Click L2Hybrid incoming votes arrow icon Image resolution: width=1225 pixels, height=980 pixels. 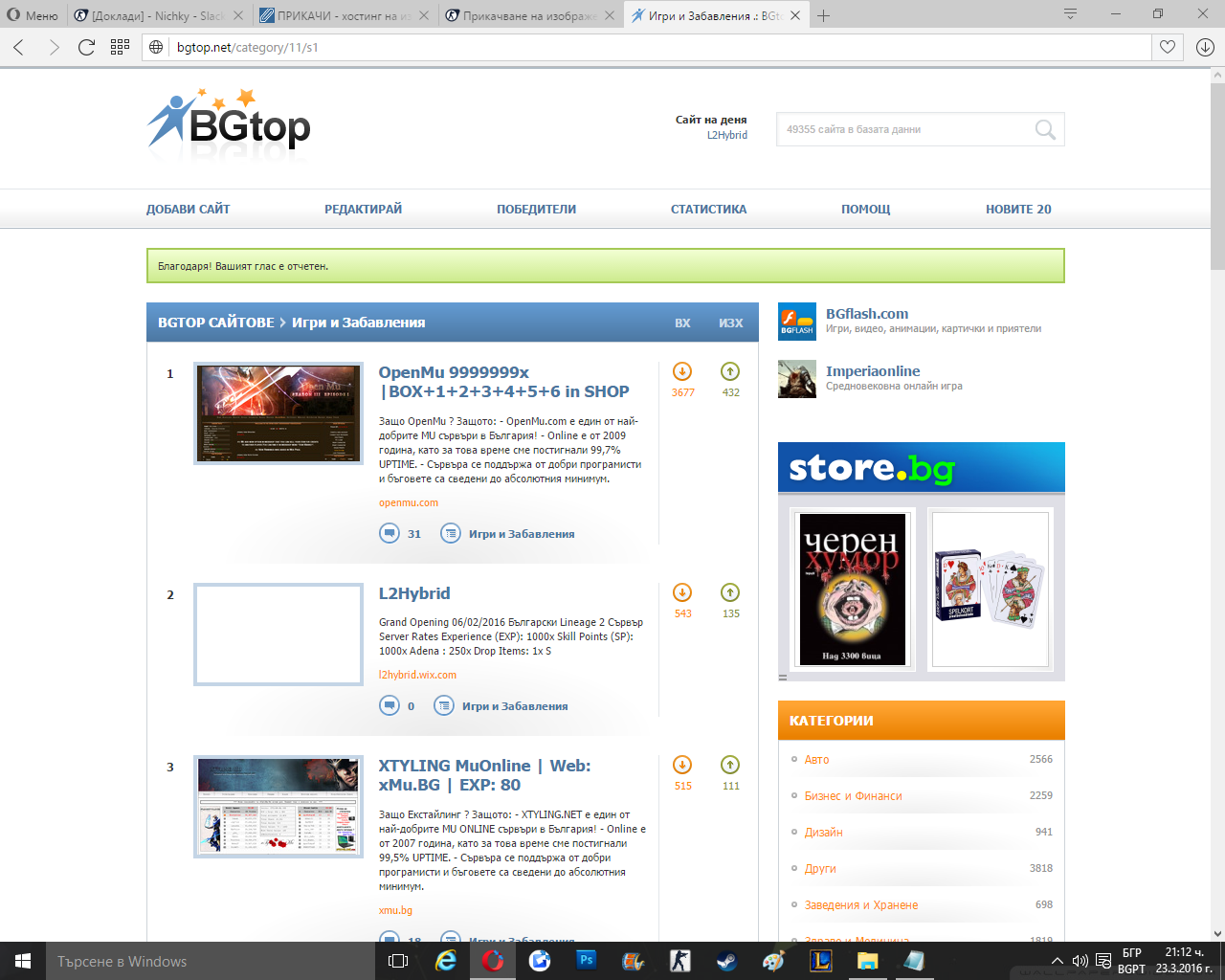coord(682,592)
